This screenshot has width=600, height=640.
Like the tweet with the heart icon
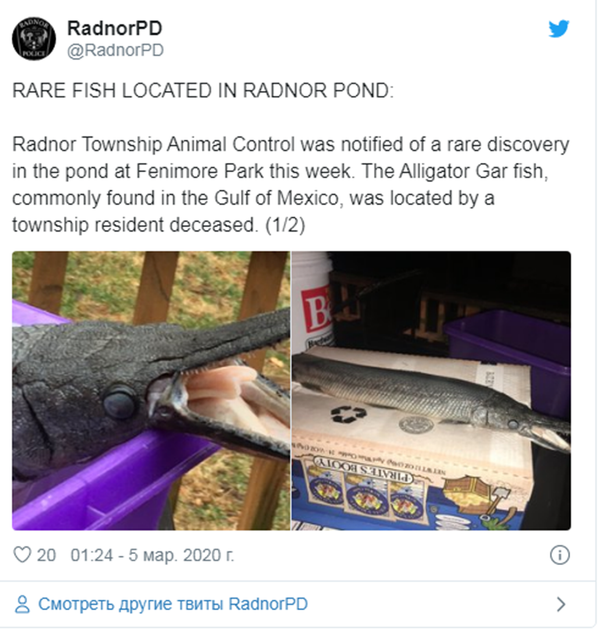[22, 555]
